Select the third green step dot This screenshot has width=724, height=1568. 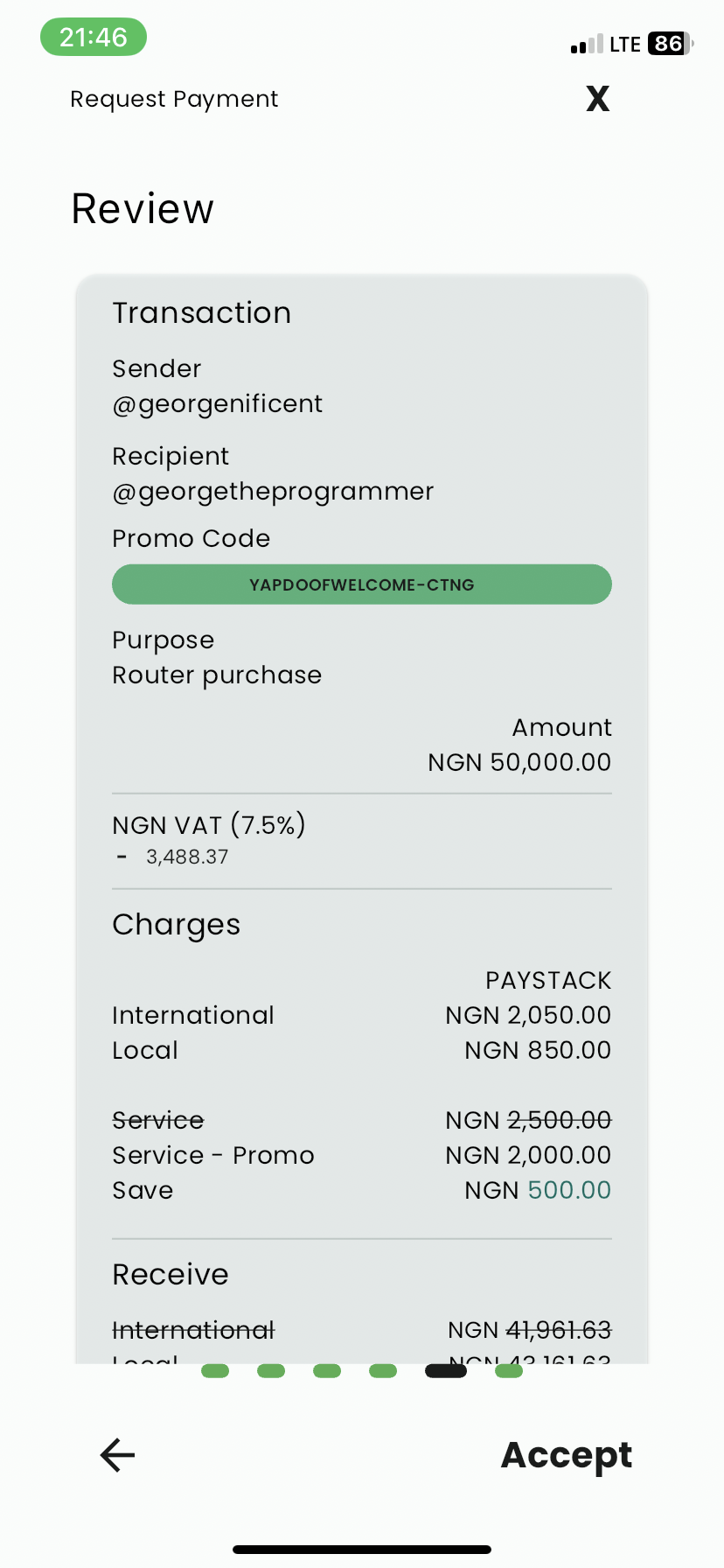[327, 1371]
